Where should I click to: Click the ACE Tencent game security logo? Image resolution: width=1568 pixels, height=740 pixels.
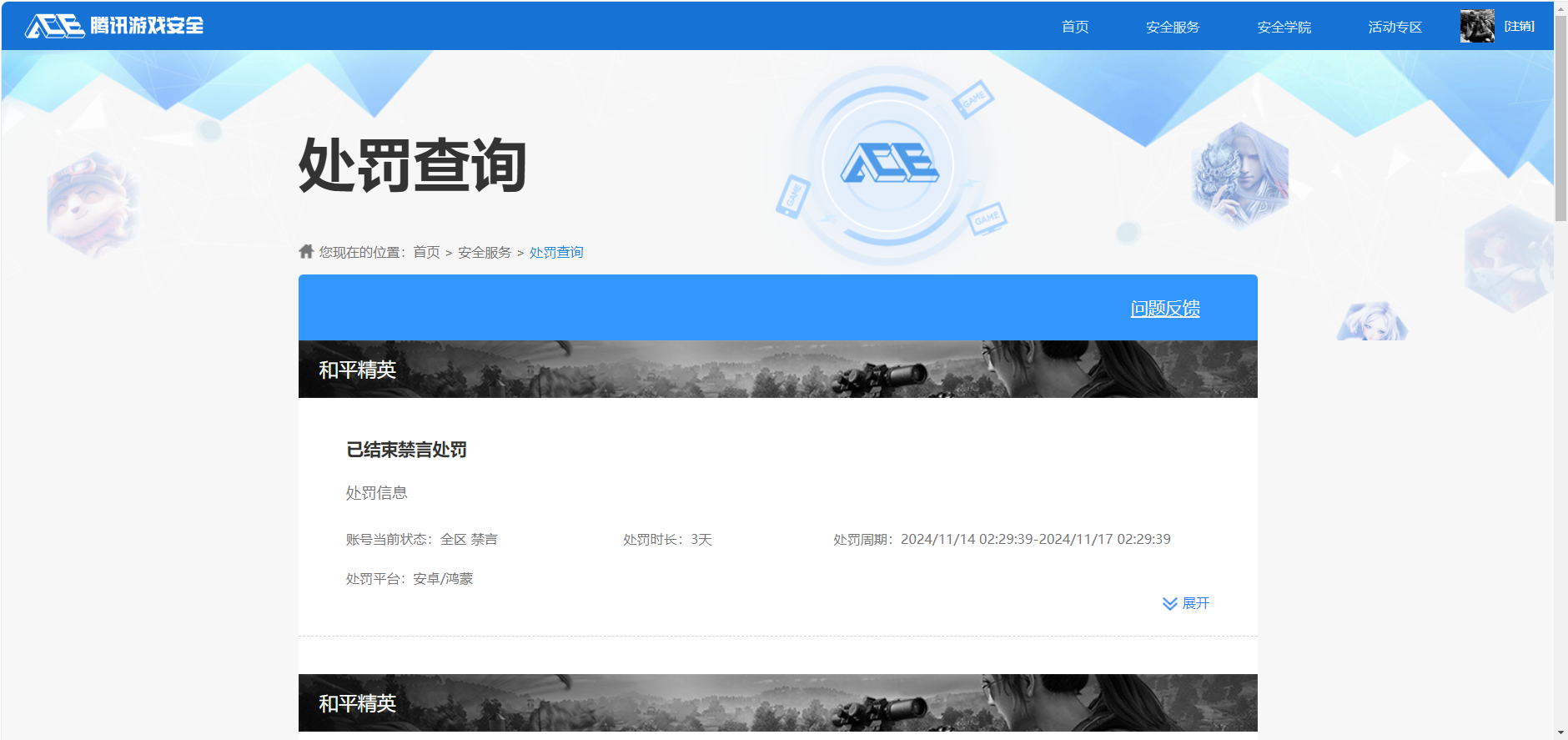click(114, 26)
